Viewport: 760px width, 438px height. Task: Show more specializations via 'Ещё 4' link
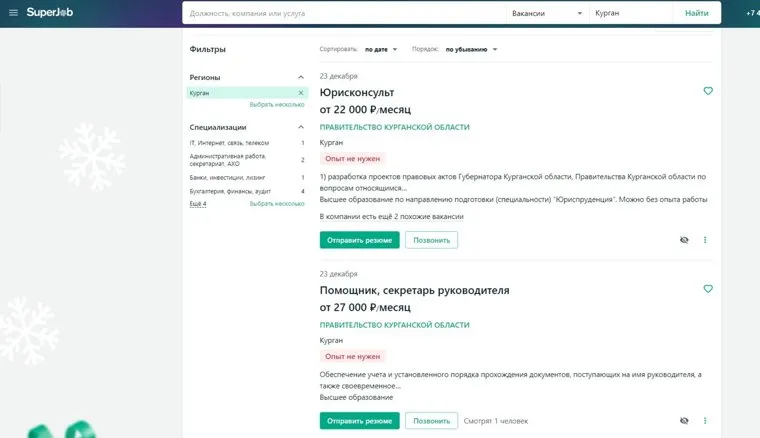click(x=197, y=203)
